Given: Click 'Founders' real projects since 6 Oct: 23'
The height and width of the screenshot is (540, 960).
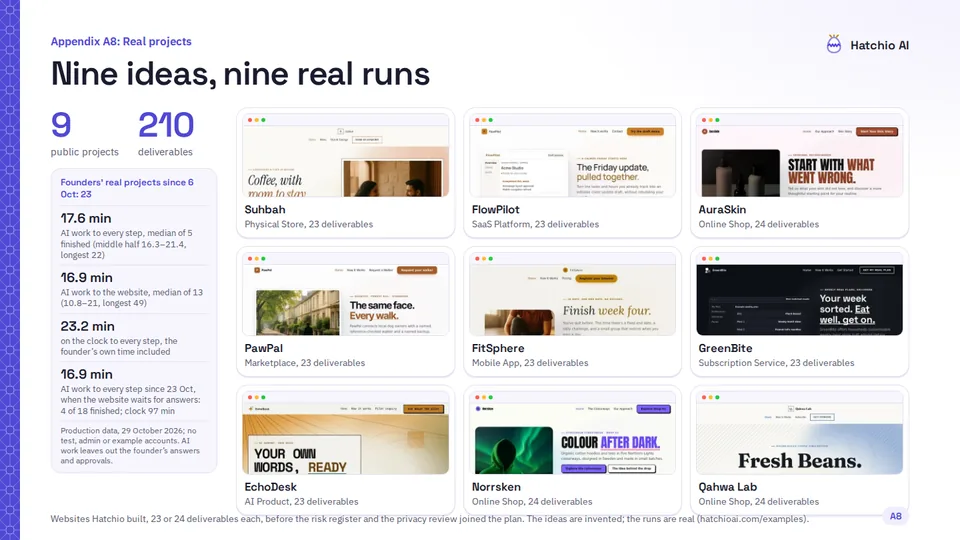Looking at the screenshot, I should (127, 188).
